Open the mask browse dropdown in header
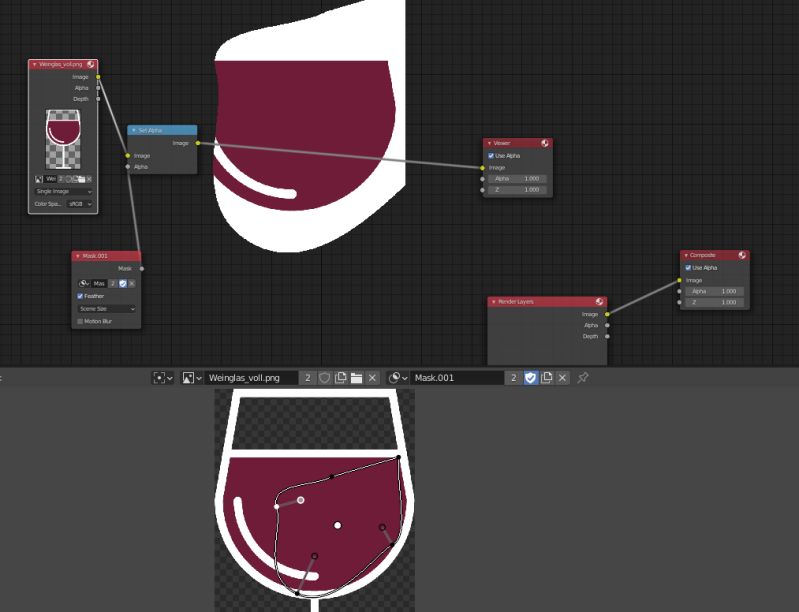The height and width of the screenshot is (612, 799). [398, 378]
